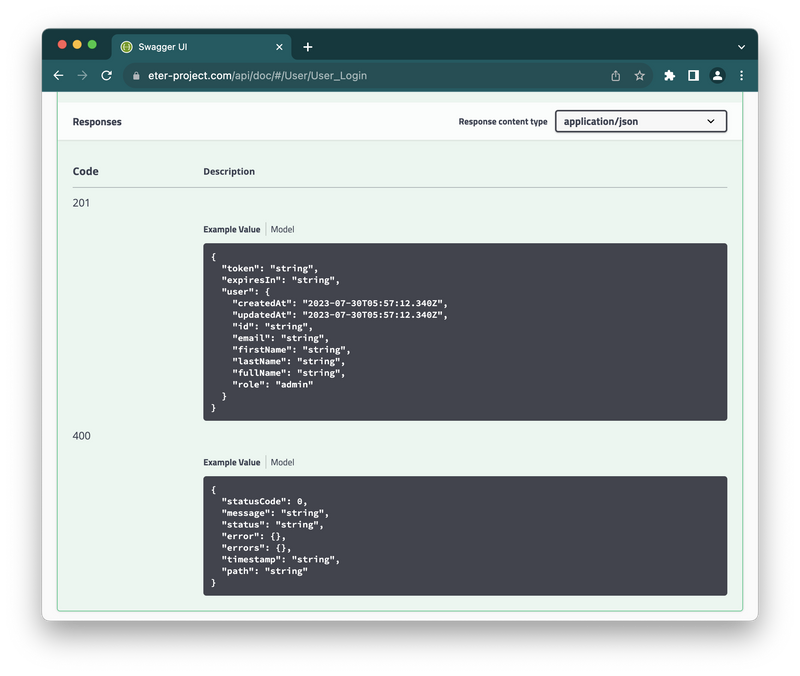Click the site lock icon
Screen dimensions: 800x676
[x=136, y=75]
